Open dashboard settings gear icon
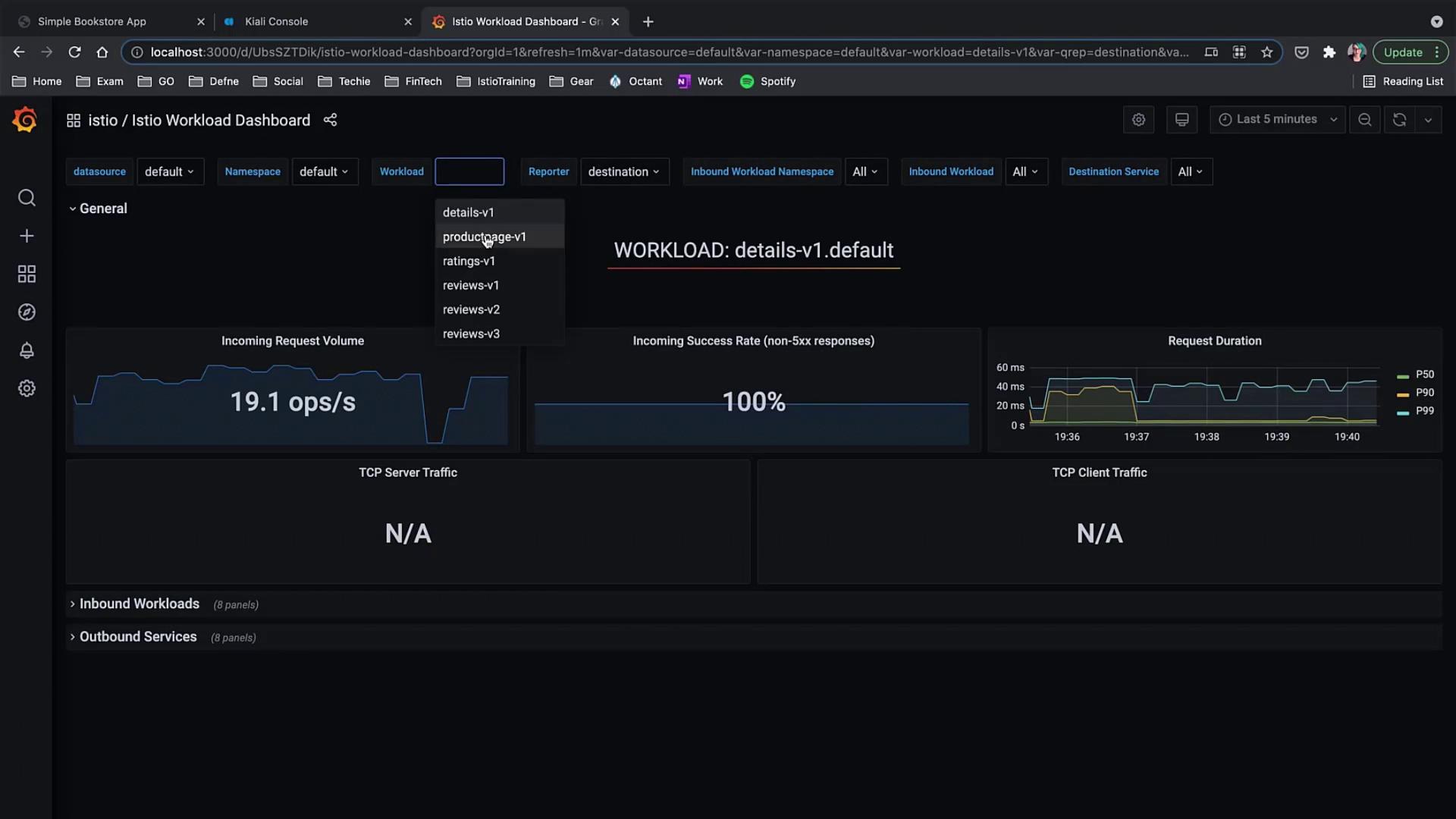 click(x=1138, y=120)
